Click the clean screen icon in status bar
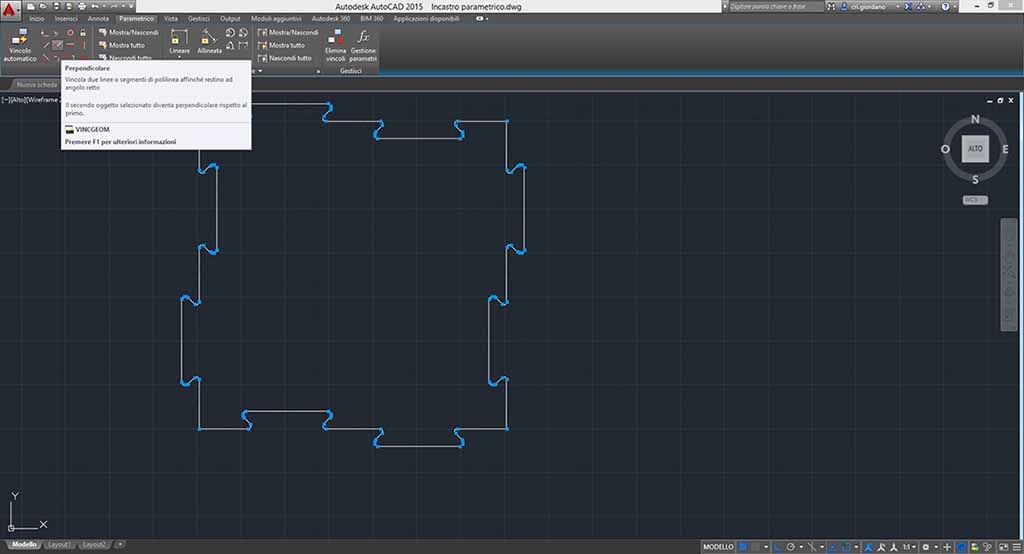The width and height of the screenshot is (1024, 554). pos(1003,547)
